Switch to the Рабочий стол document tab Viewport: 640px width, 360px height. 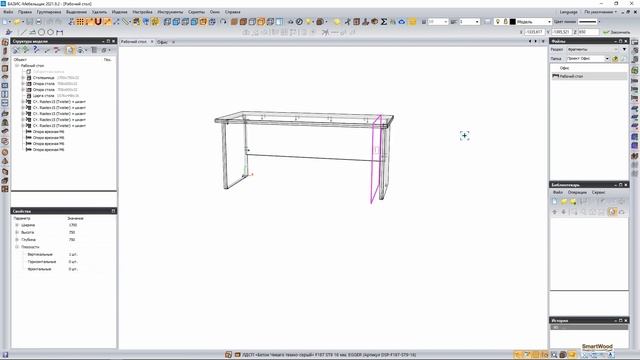pyautogui.click(x=133, y=42)
